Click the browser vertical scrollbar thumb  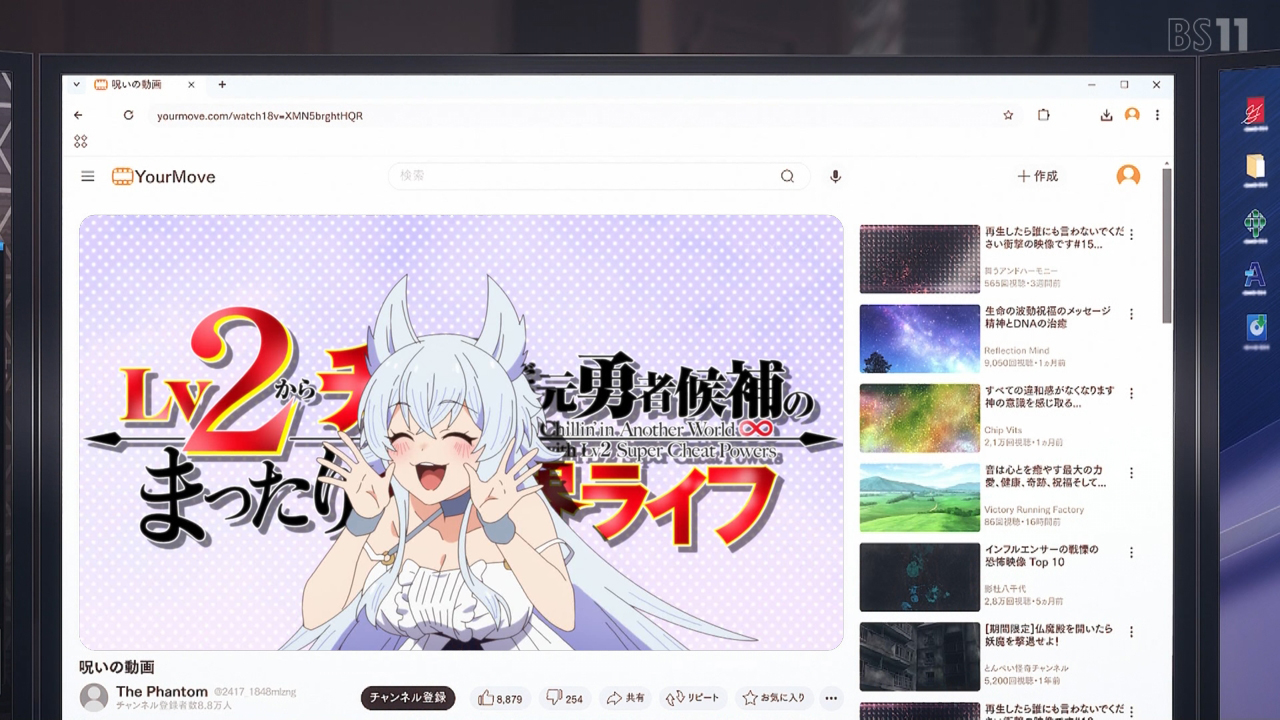(x=1166, y=245)
